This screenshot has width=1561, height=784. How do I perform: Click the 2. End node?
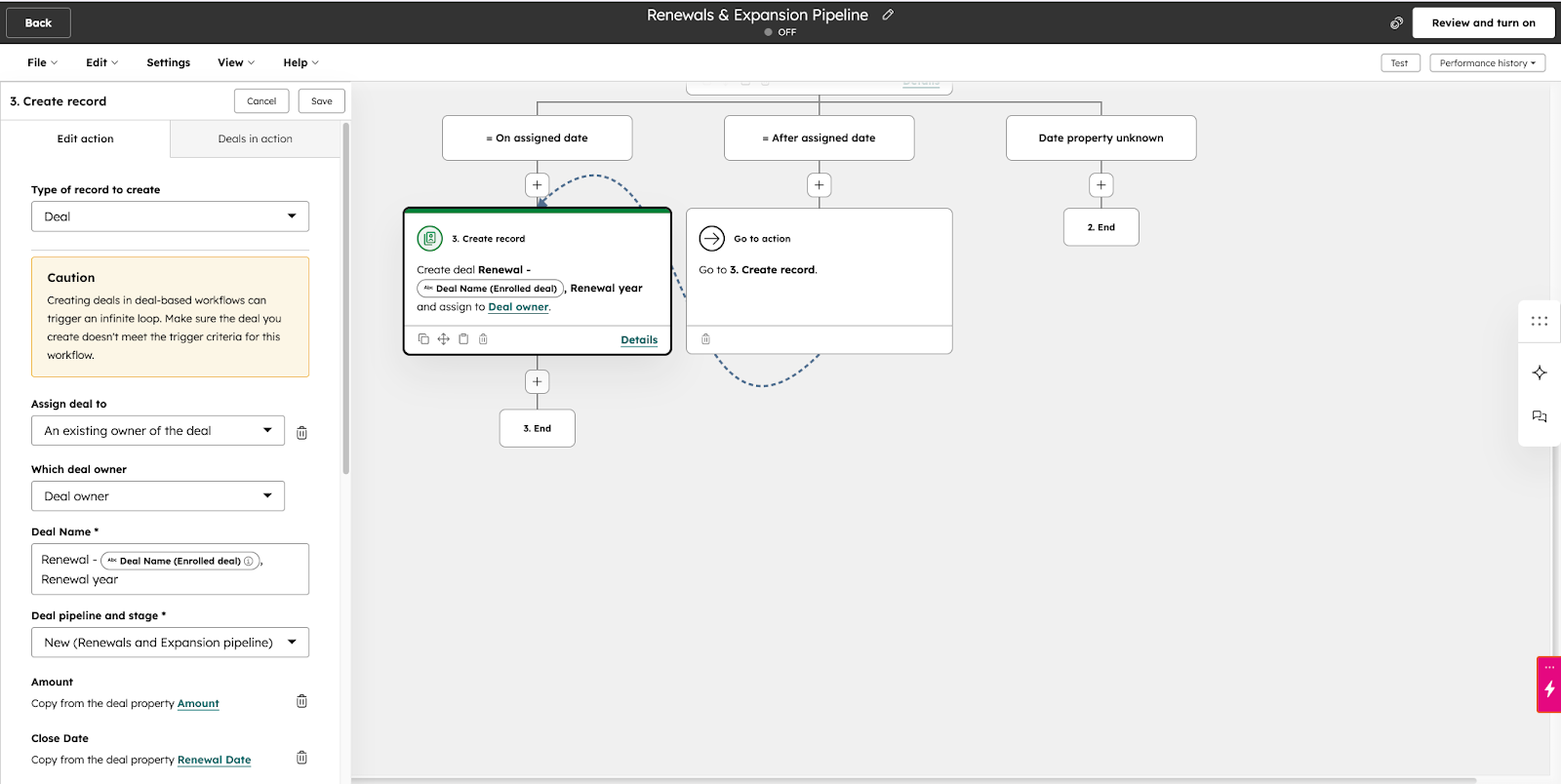click(1101, 227)
